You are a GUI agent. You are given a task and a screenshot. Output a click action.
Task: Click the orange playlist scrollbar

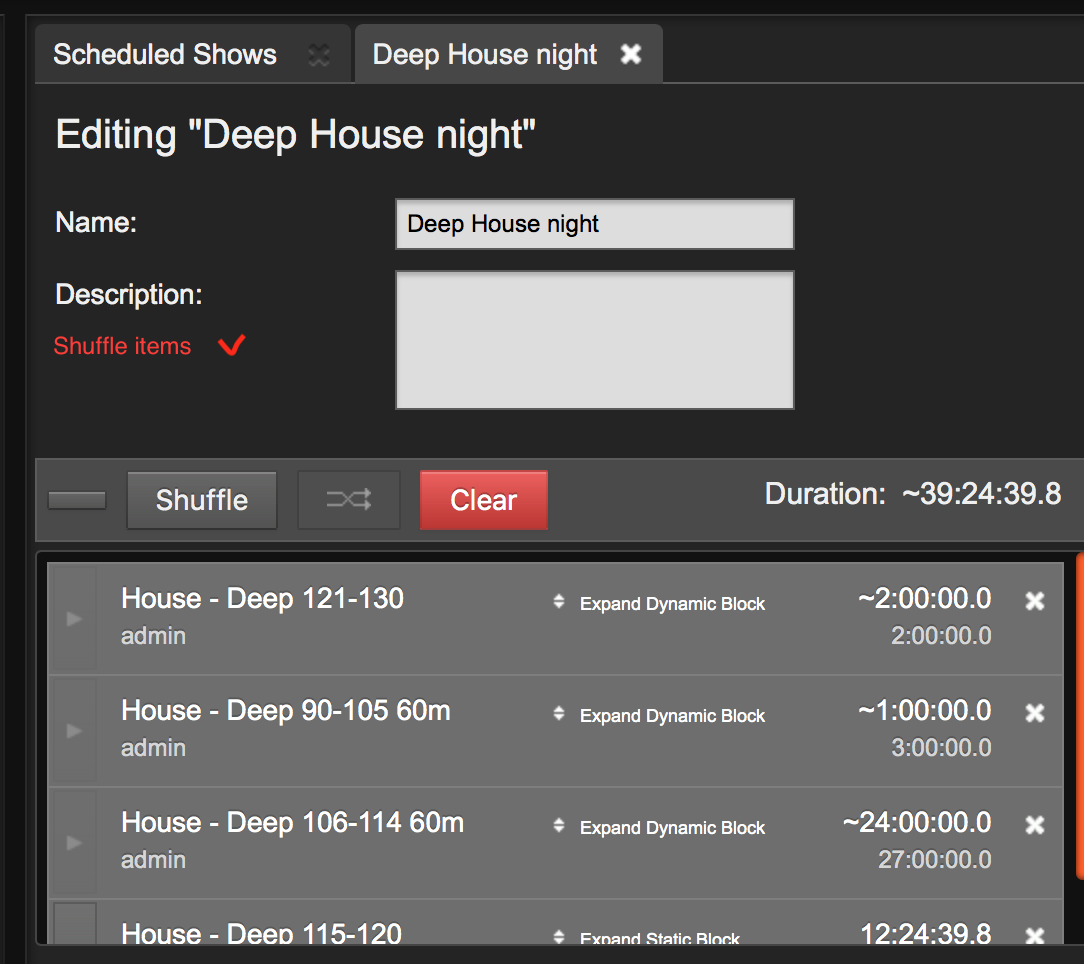pyautogui.click(x=1080, y=716)
